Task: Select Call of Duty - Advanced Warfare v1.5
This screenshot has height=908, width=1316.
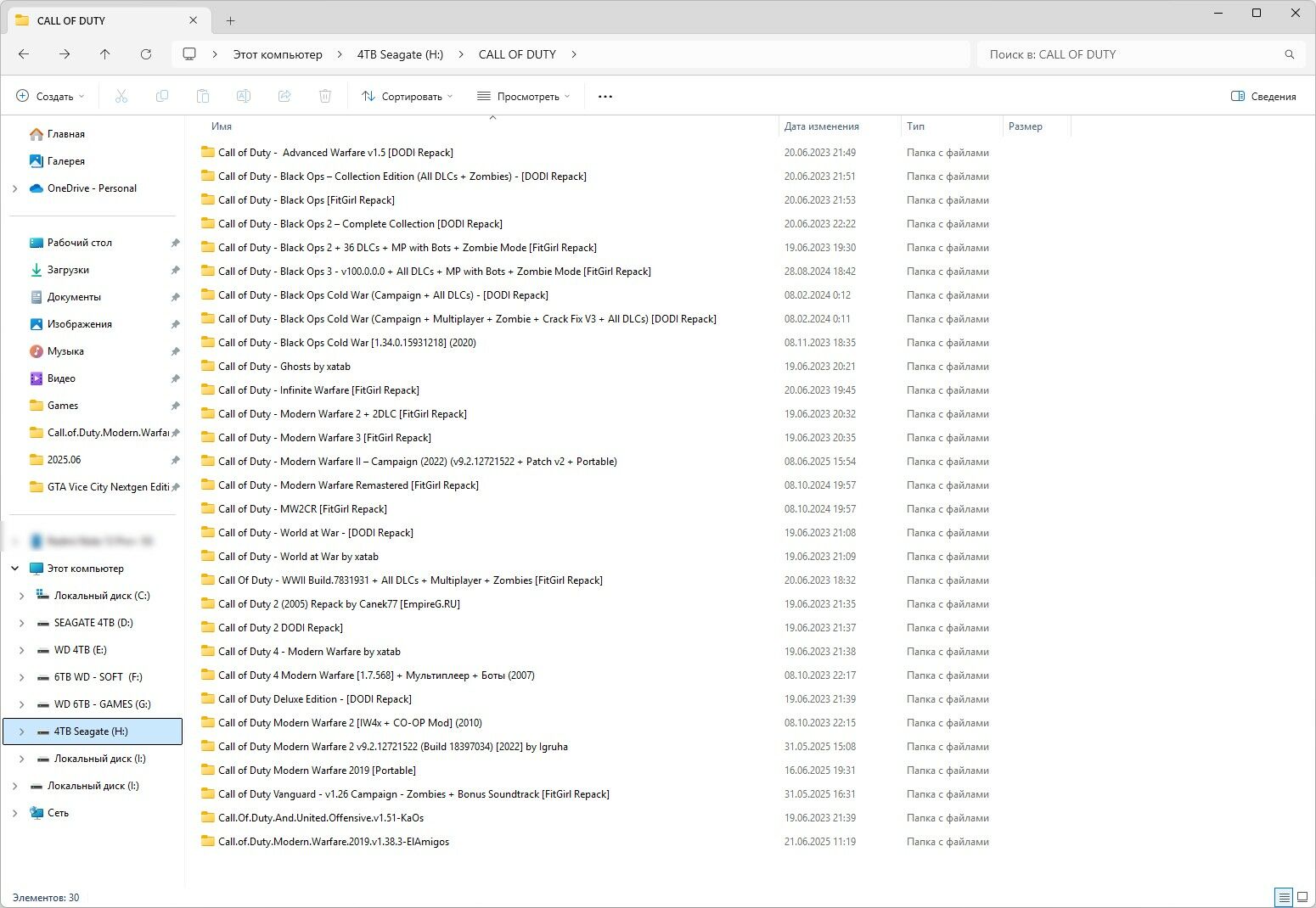Action: [335, 153]
